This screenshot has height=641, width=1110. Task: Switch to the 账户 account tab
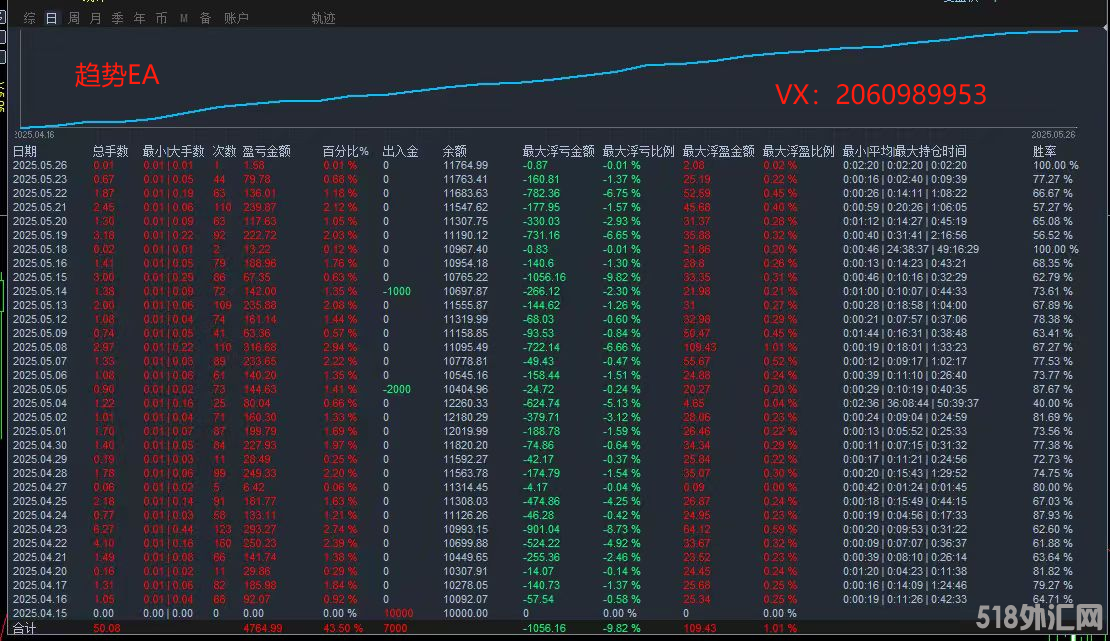(236, 18)
